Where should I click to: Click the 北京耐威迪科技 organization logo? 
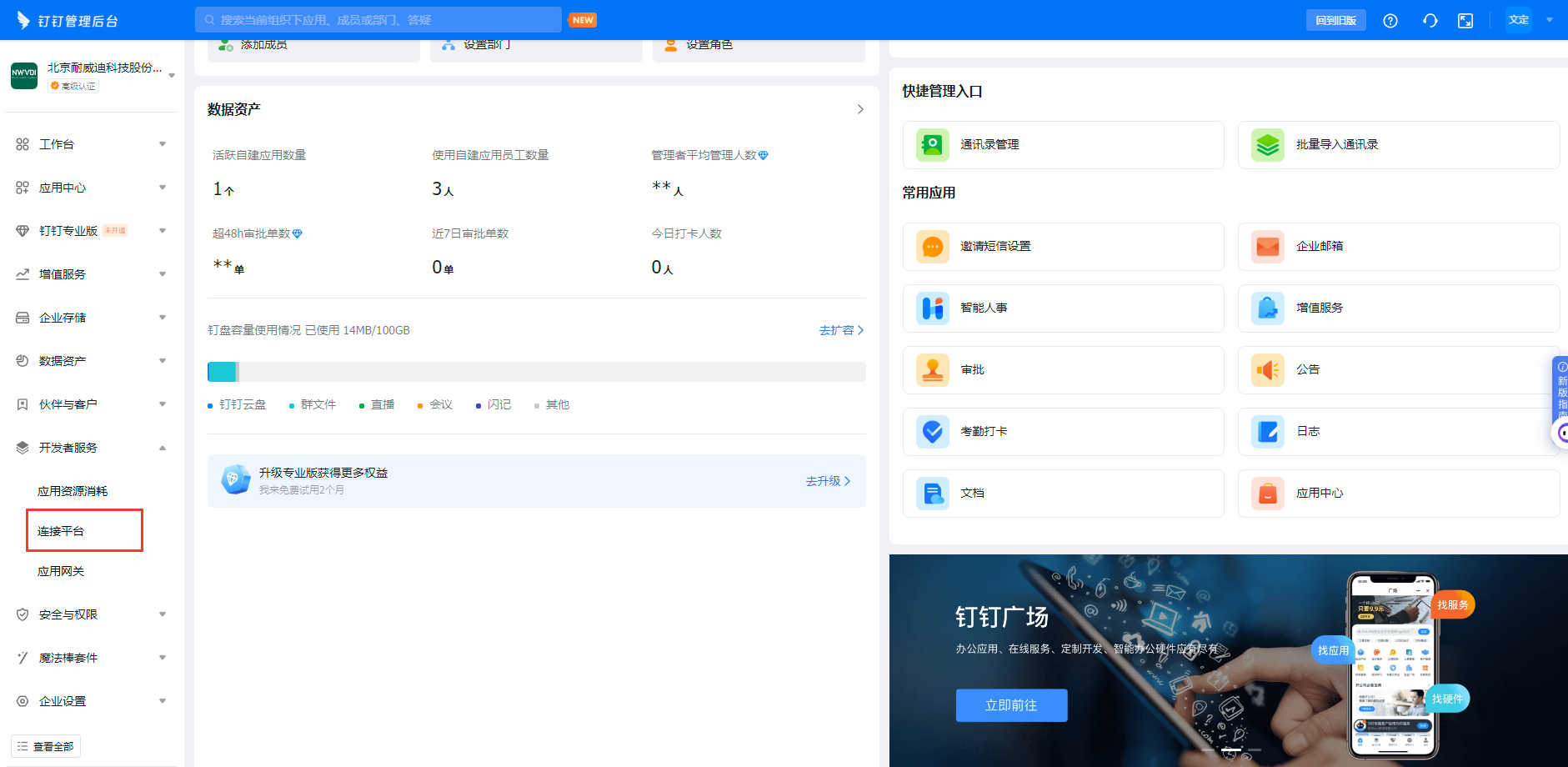click(24, 76)
